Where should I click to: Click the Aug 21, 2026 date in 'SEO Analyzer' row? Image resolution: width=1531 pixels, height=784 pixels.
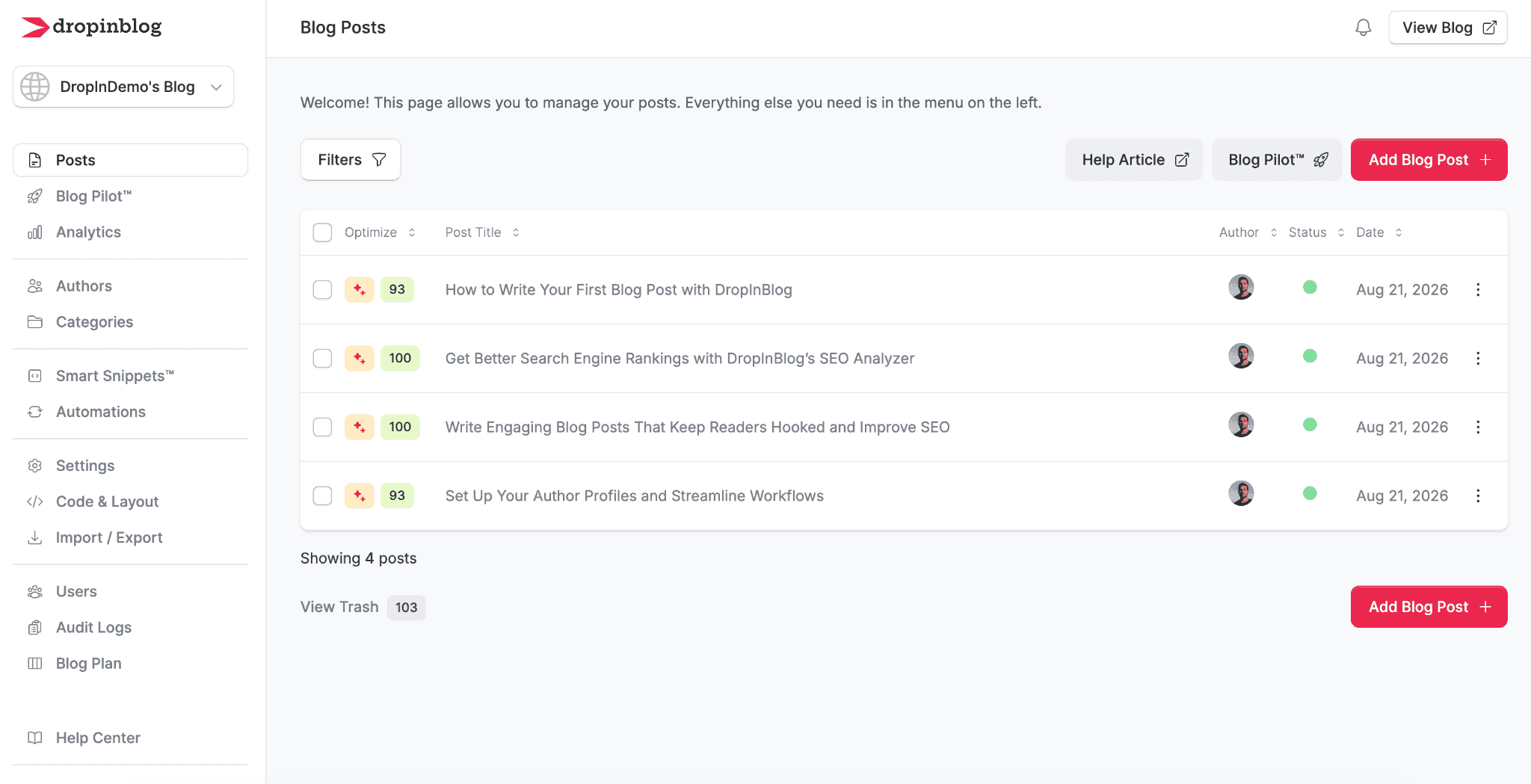pos(1402,358)
